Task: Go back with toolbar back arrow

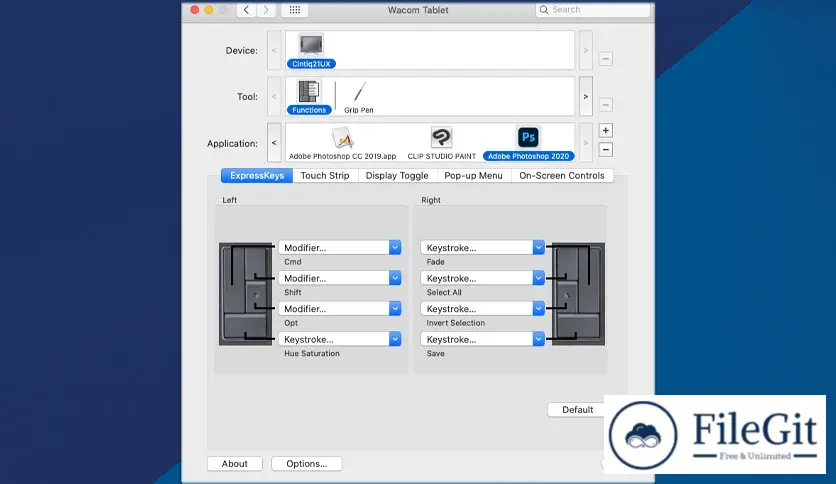Action: pyautogui.click(x=246, y=10)
